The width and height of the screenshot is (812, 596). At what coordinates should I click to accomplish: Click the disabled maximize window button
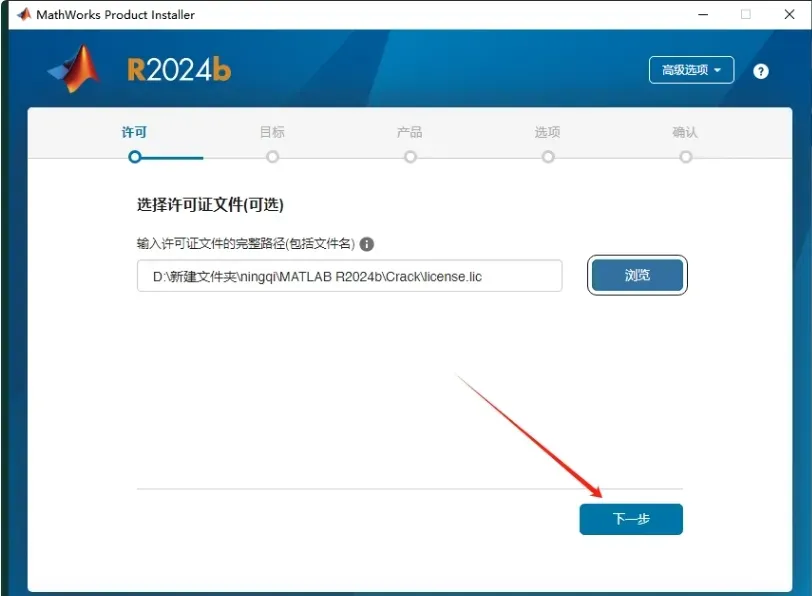click(746, 14)
